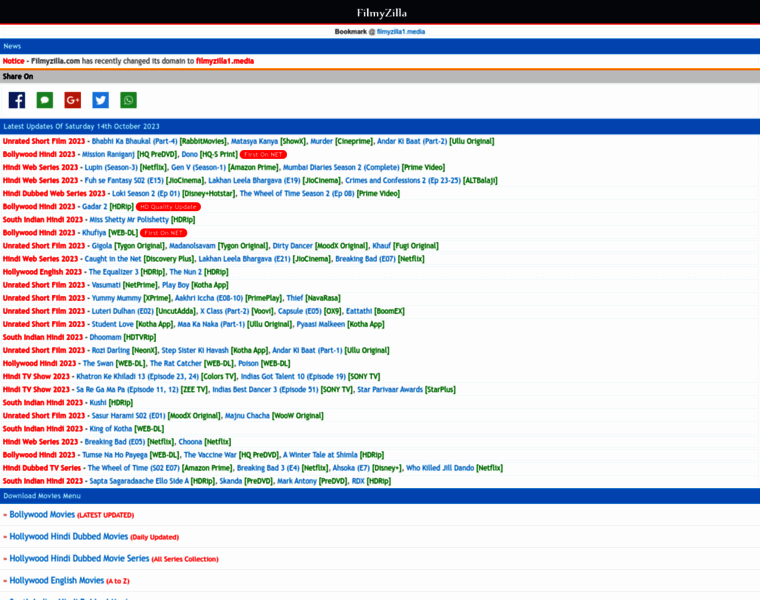760x600 pixels.
Task: Share on Twitter bird icon
Action: tap(100, 100)
